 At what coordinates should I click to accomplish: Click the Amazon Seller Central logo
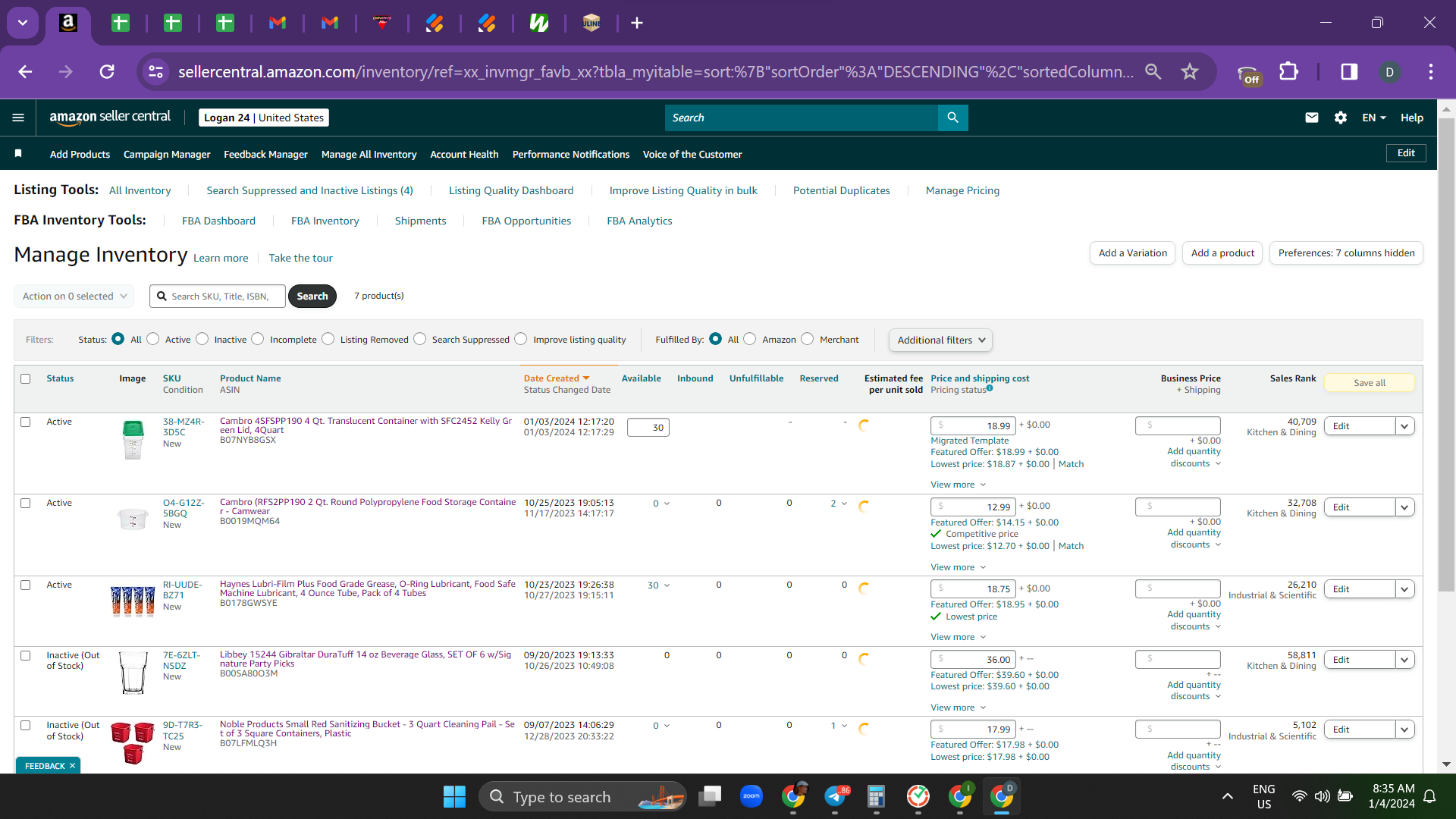(x=110, y=117)
